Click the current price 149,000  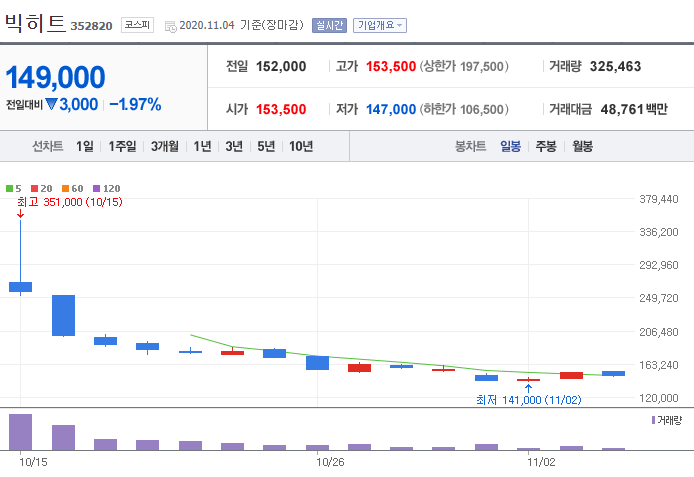coord(55,77)
